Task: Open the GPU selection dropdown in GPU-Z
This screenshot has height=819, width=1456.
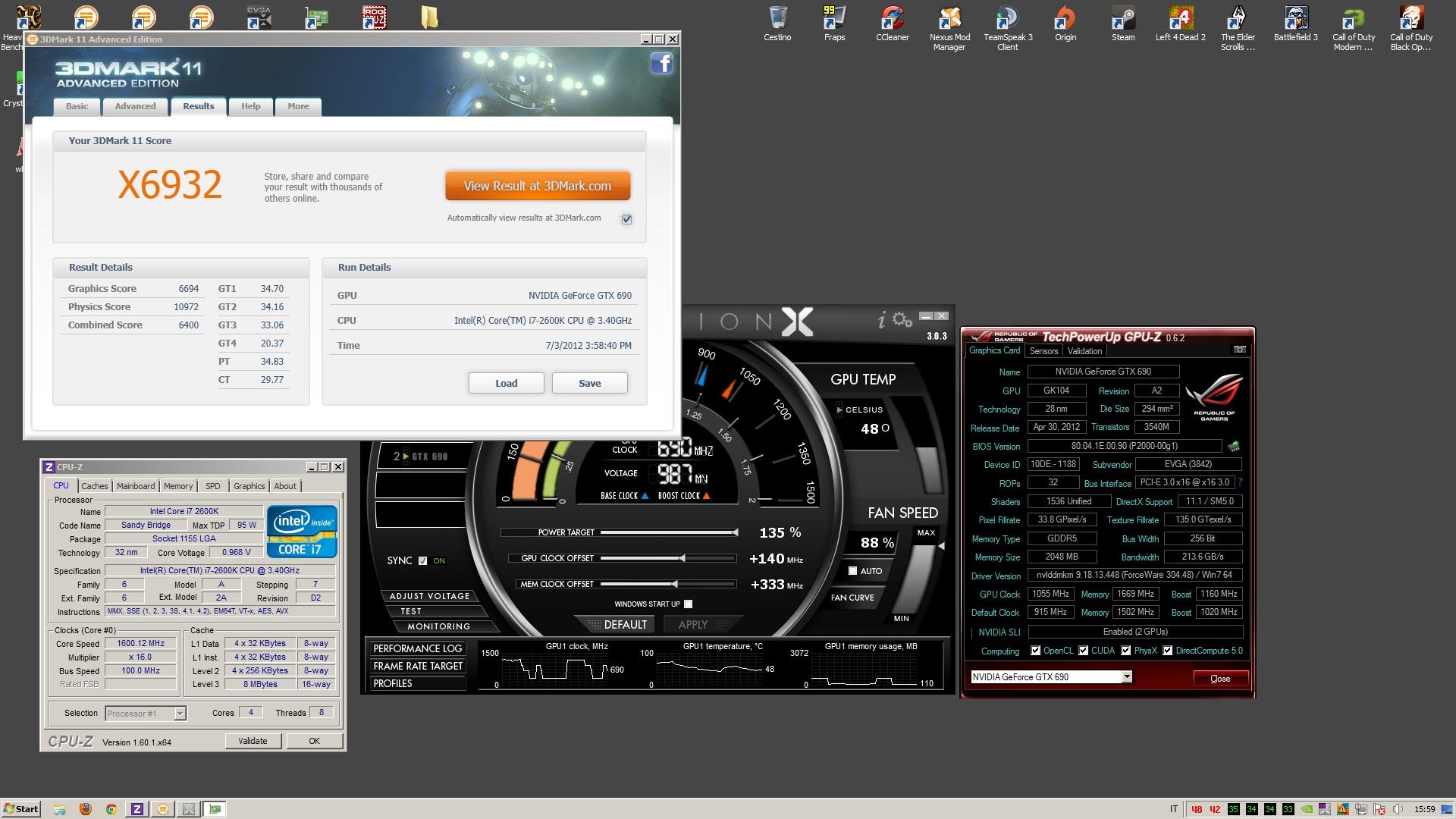Action: [x=1127, y=676]
